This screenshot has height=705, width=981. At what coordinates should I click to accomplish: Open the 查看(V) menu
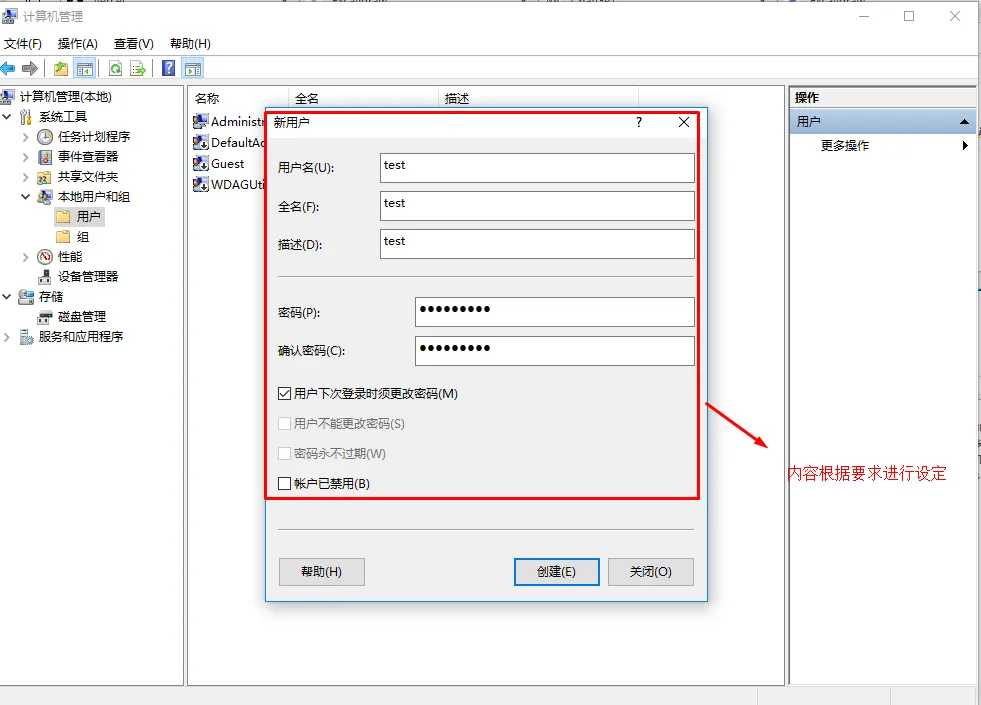click(133, 43)
